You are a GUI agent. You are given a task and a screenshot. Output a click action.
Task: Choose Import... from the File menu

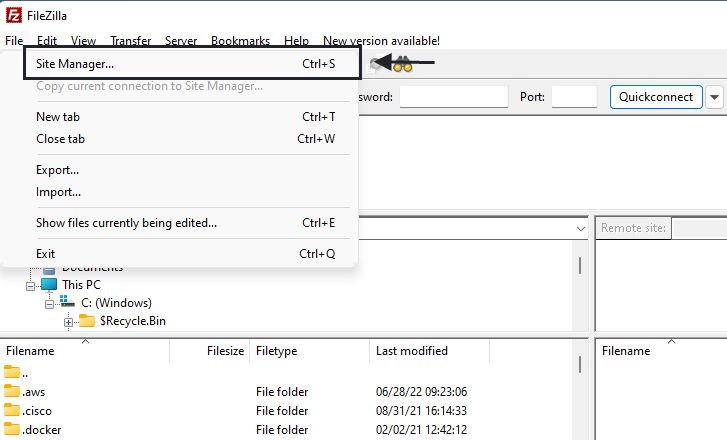tap(185, 192)
